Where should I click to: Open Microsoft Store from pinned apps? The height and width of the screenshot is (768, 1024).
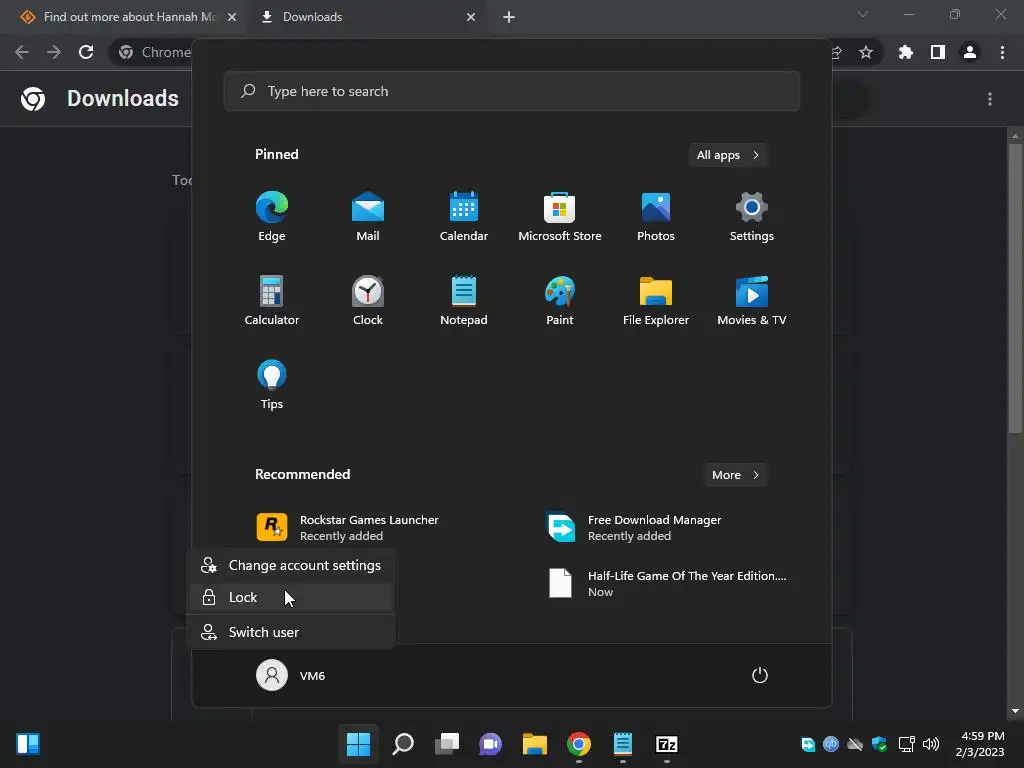[560, 216]
